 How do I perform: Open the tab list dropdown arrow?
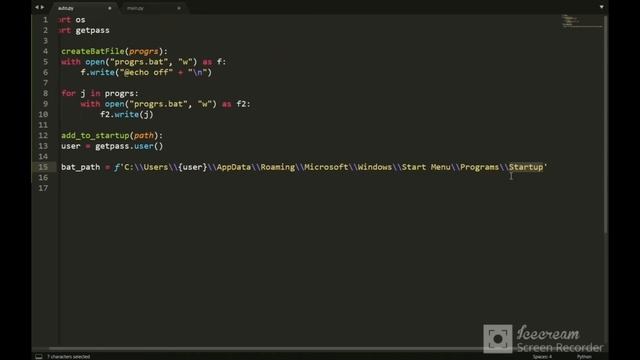[x=602, y=7]
